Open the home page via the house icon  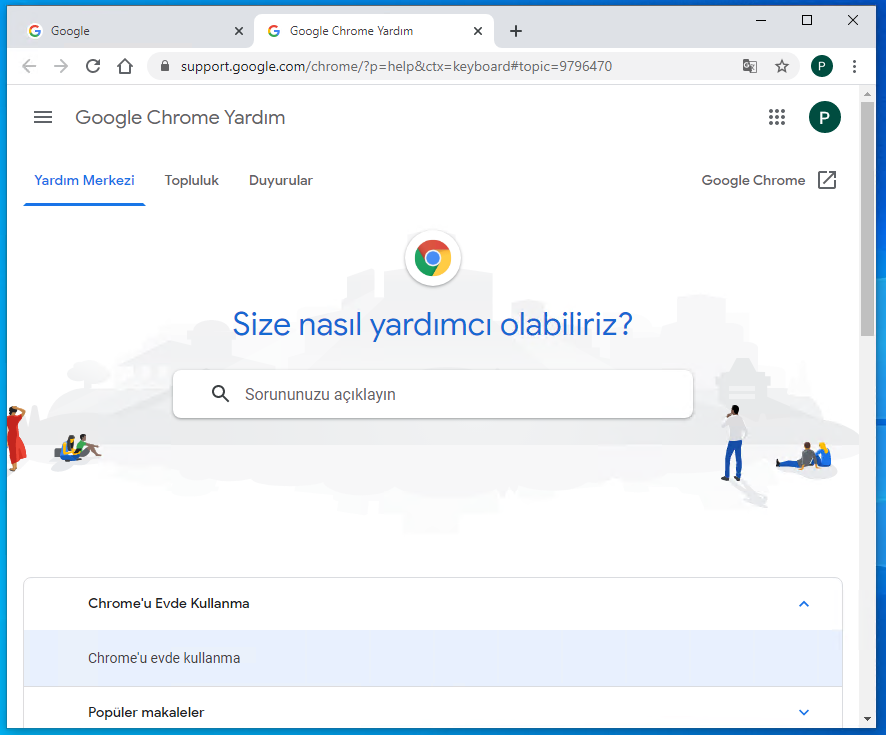[125, 67]
